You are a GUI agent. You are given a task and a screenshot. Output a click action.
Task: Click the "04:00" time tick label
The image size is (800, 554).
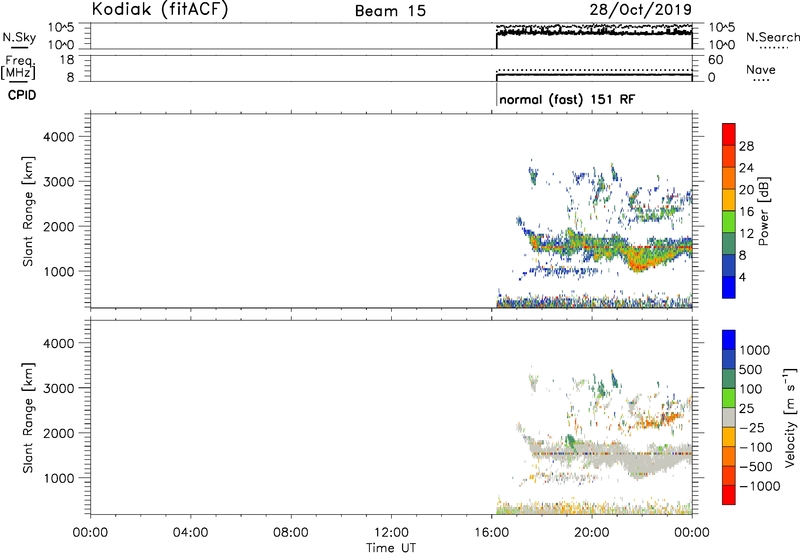coord(190,533)
